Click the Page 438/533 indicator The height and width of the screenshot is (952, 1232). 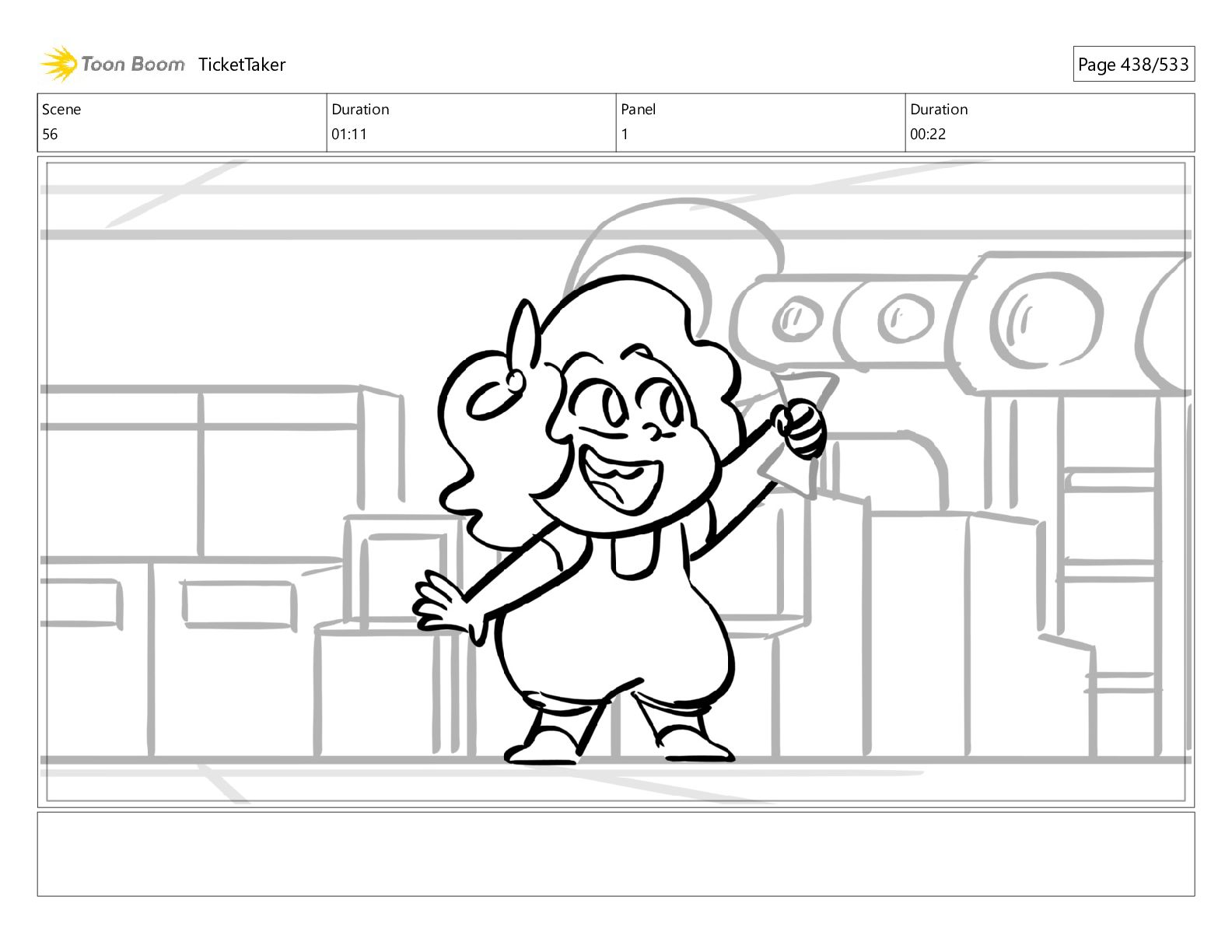coord(1133,65)
